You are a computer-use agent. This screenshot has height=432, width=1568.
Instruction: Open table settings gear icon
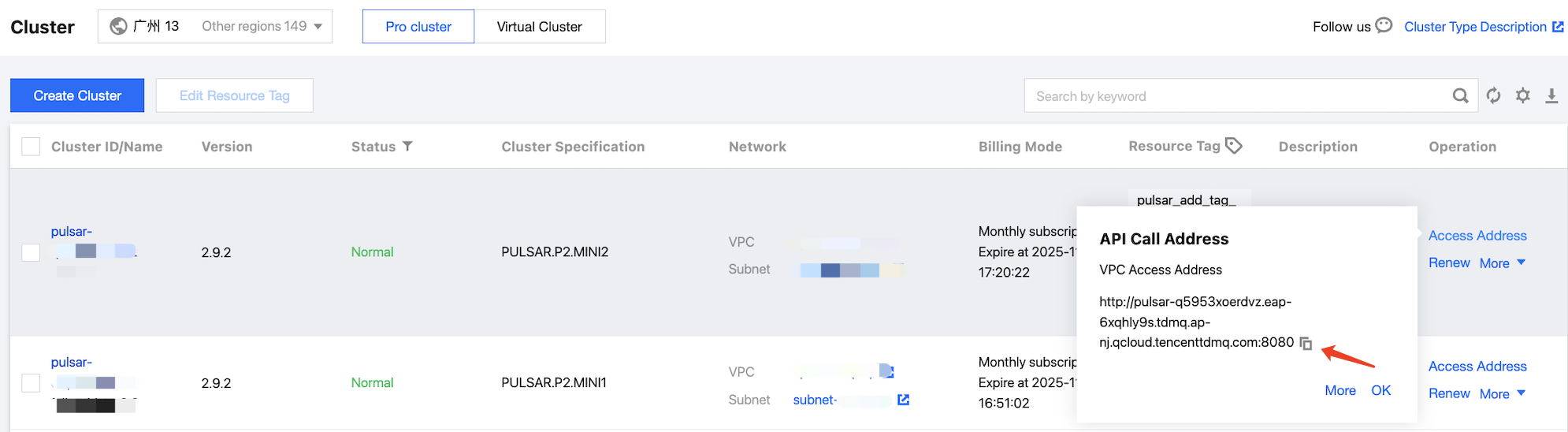(x=1523, y=96)
